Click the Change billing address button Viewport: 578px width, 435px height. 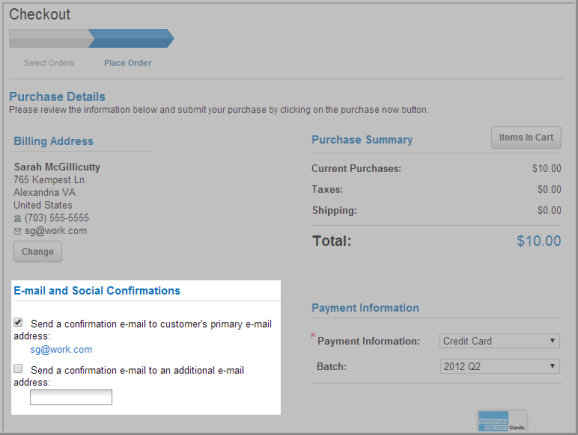(x=38, y=251)
